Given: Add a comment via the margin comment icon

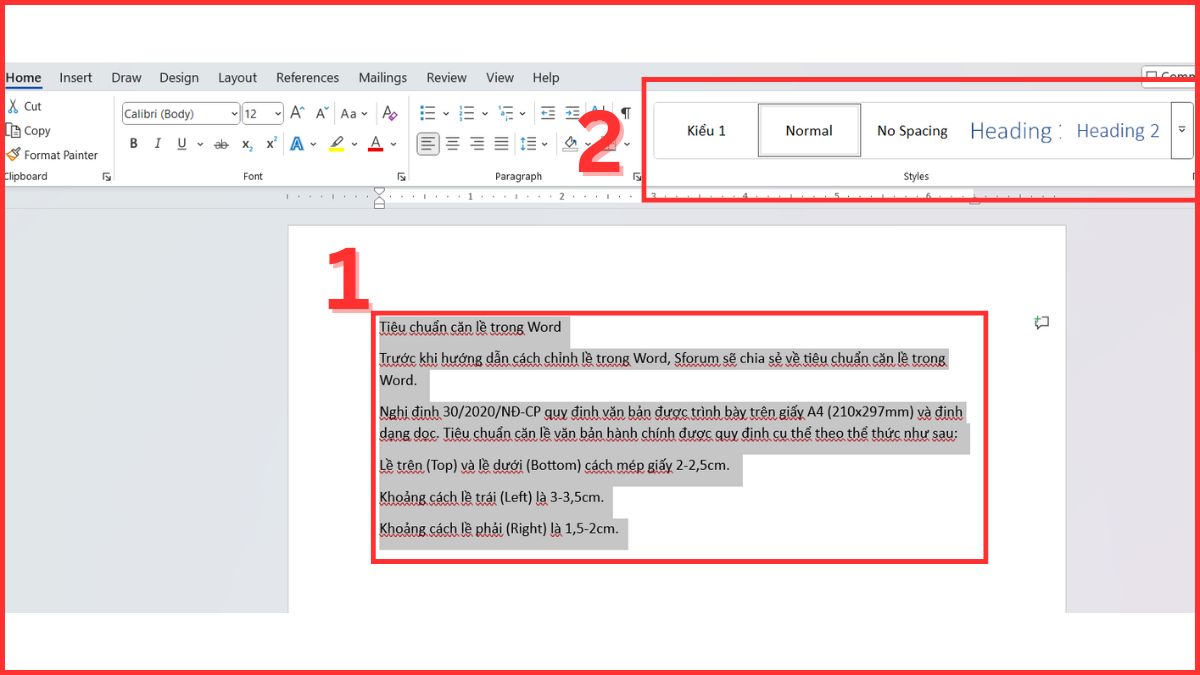Looking at the screenshot, I should [x=1041, y=323].
